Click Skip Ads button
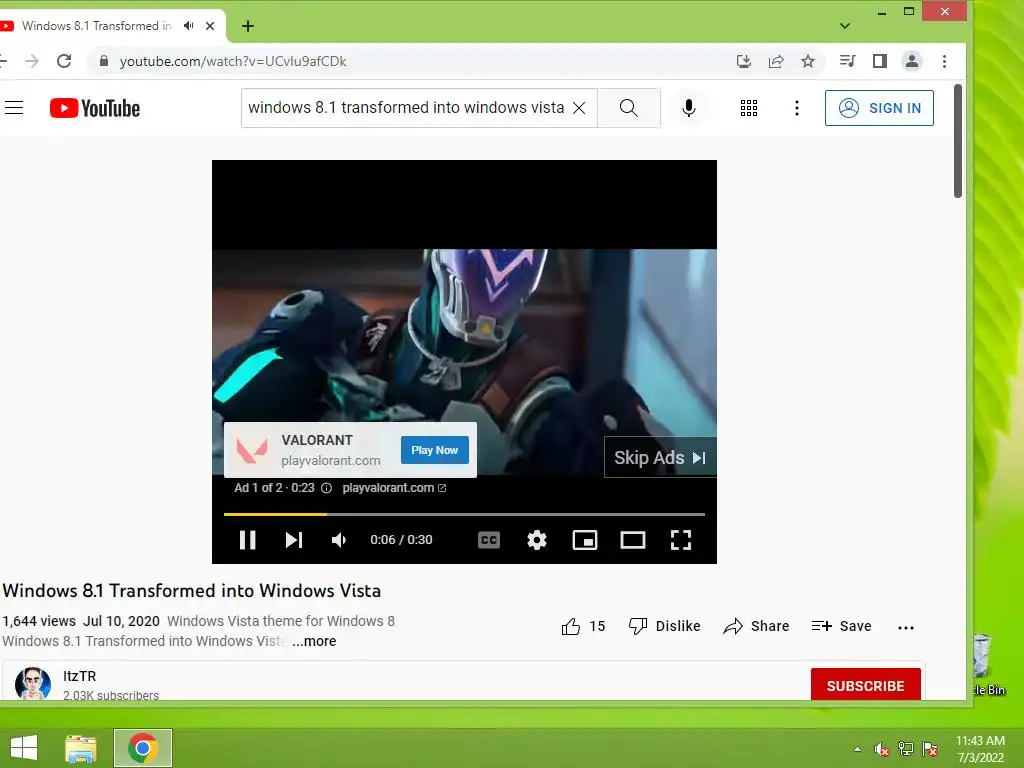1024x768 pixels. pos(660,457)
